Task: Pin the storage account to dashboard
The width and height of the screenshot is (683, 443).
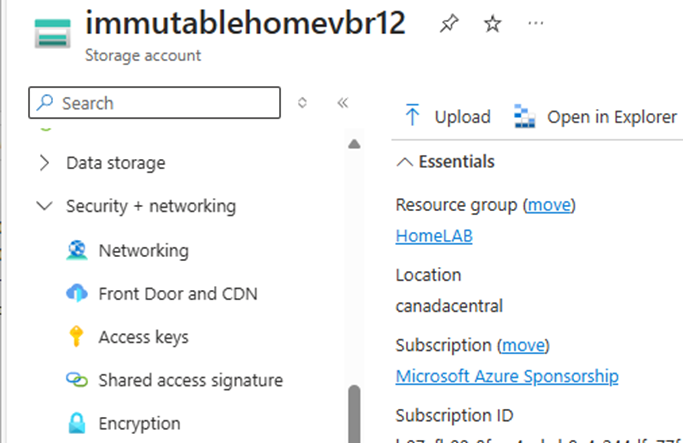Action: (x=449, y=24)
